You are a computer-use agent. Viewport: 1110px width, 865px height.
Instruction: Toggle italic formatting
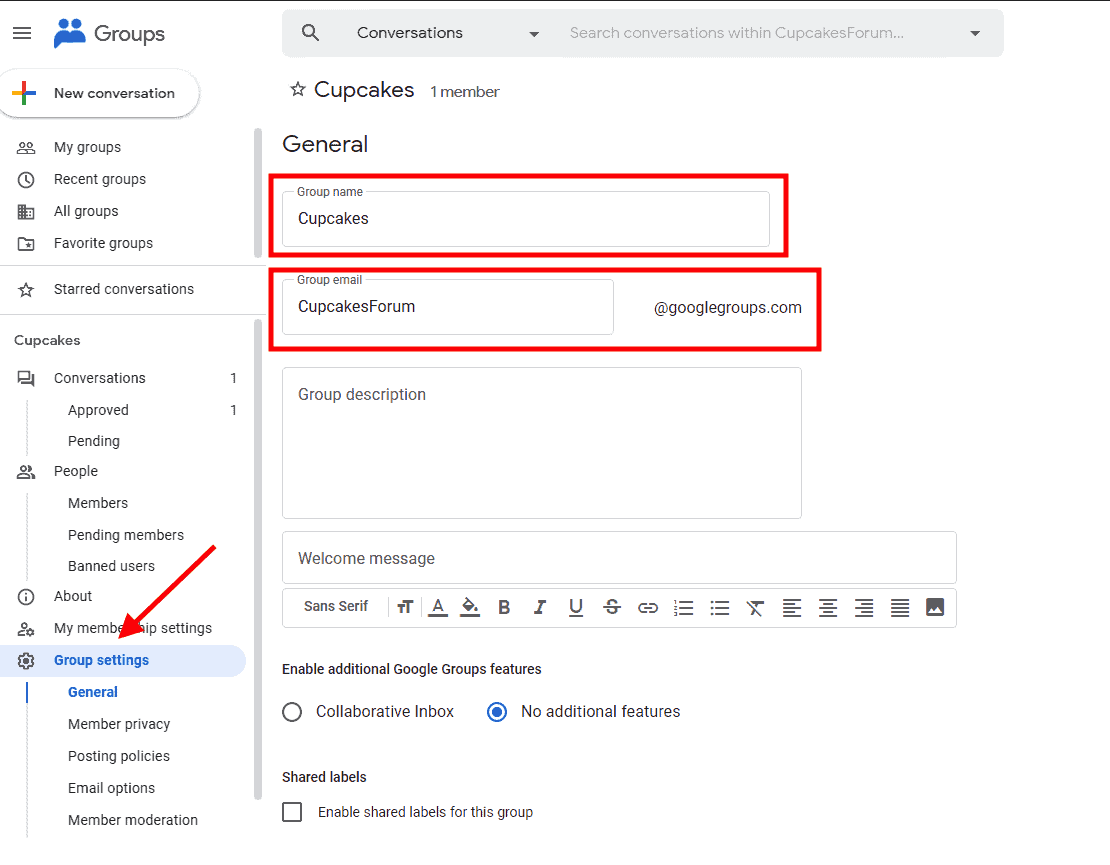539,607
